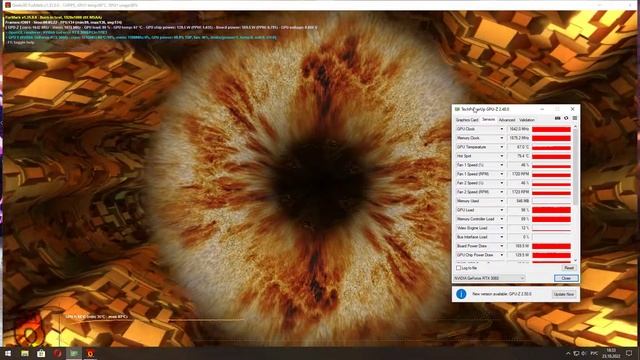This screenshot has height=360, width=640.
Task: Click the Update Now button
Action: 564,294
